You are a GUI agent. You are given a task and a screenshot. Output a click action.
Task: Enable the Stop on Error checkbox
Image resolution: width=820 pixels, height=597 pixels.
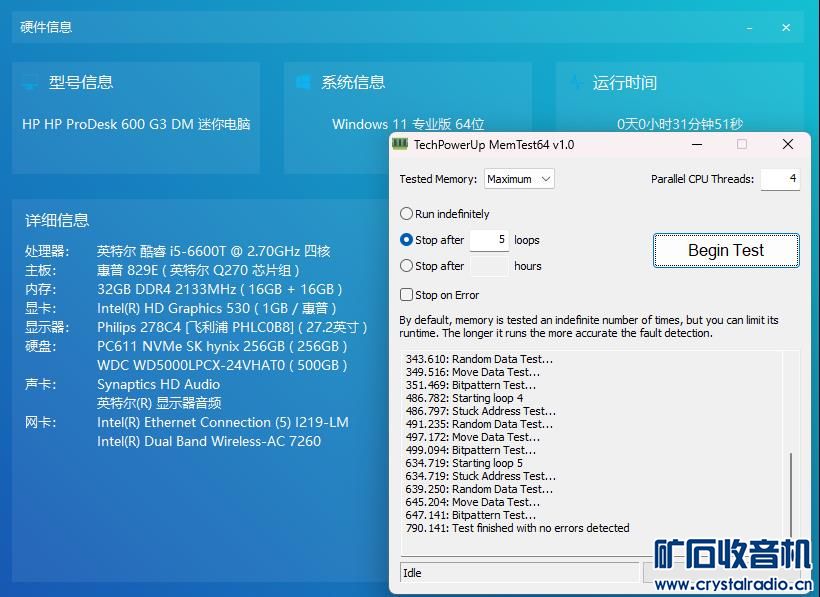[406, 295]
